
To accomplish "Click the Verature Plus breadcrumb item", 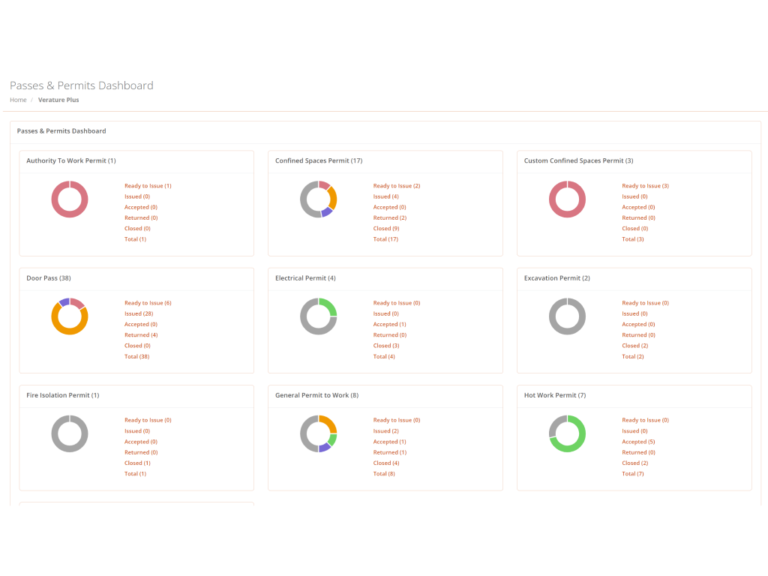I will tap(58, 100).
